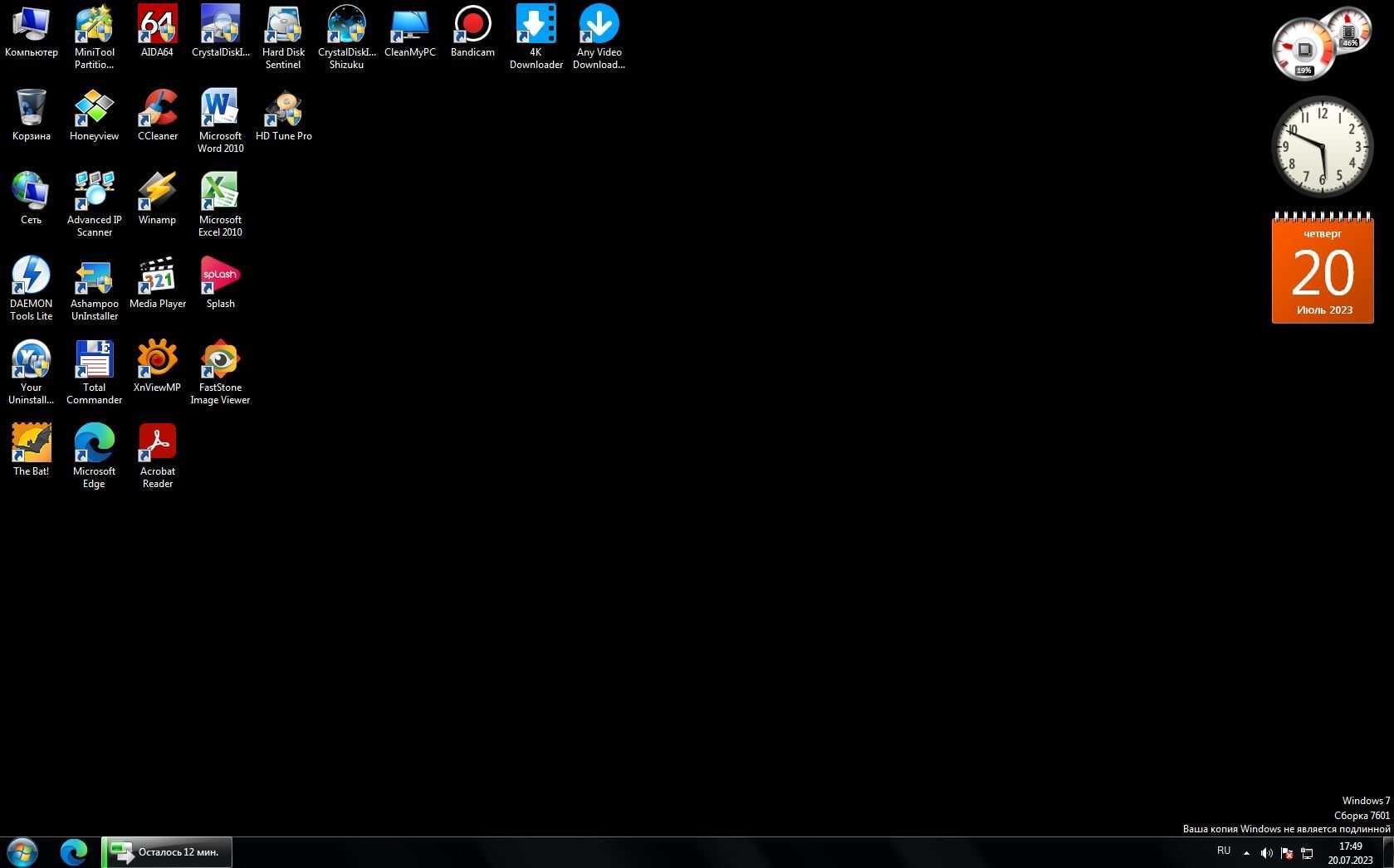The height and width of the screenshot is (868, 1394).
Task: Select Your Uninstaller shortcut
Action: tap(32, 373)
